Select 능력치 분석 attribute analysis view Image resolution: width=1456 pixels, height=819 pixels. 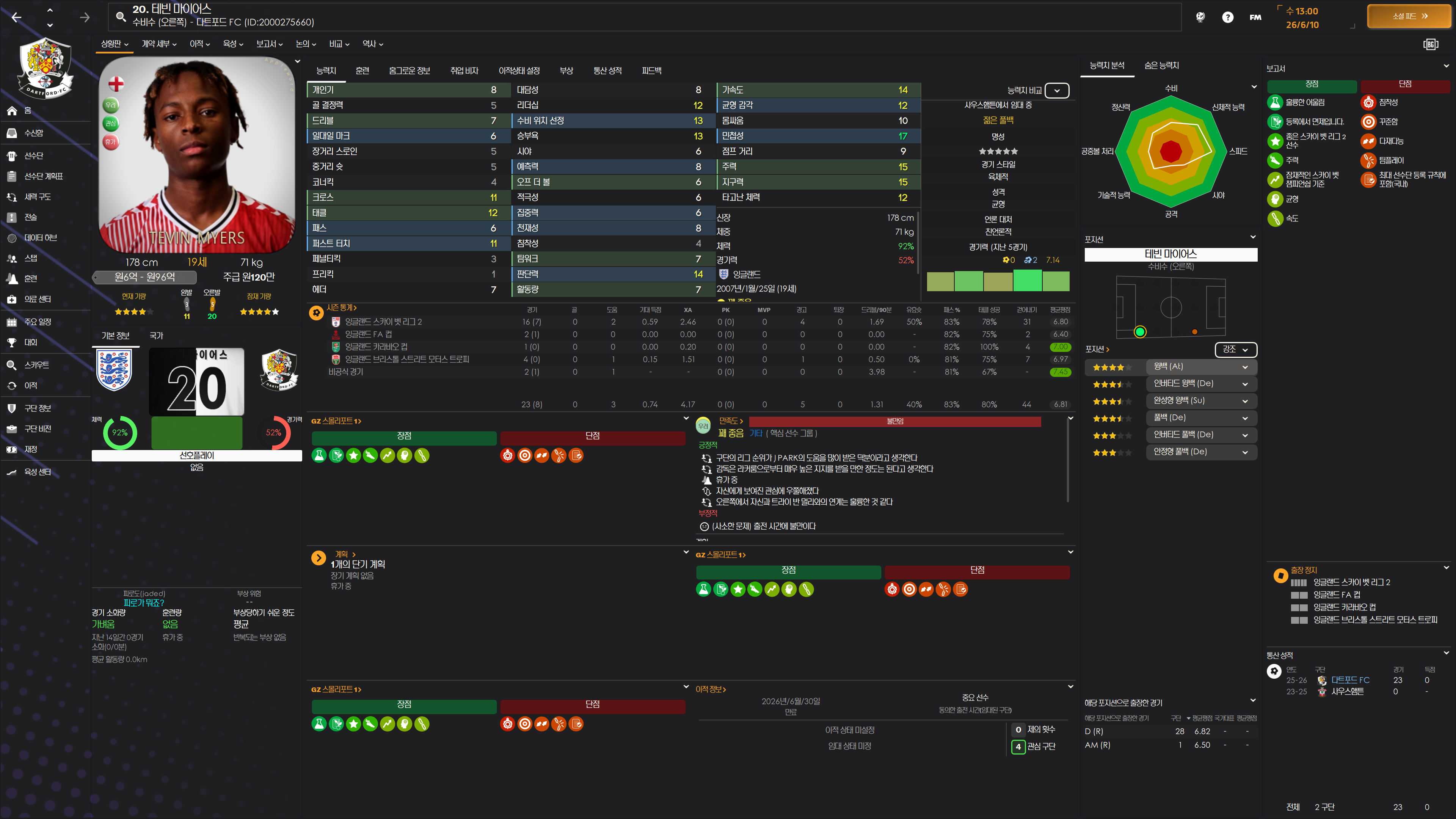(1107, 66)
